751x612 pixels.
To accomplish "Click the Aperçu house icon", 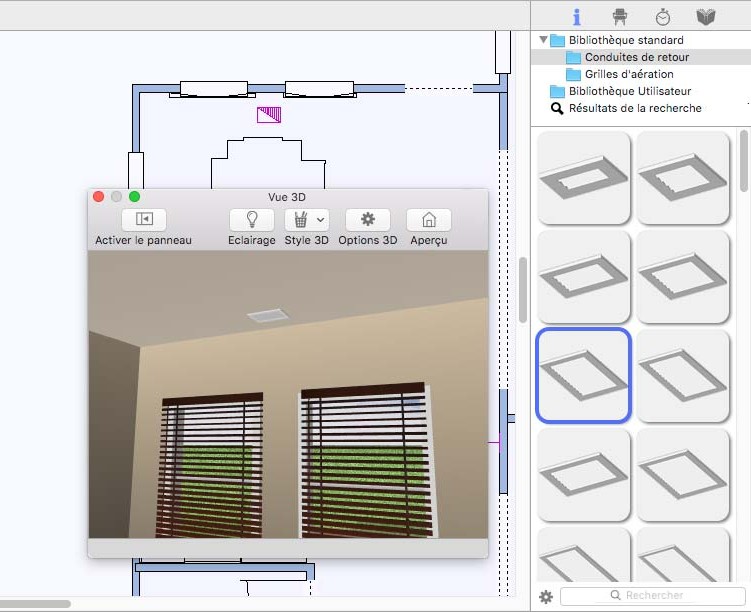I will pos(428,220).
